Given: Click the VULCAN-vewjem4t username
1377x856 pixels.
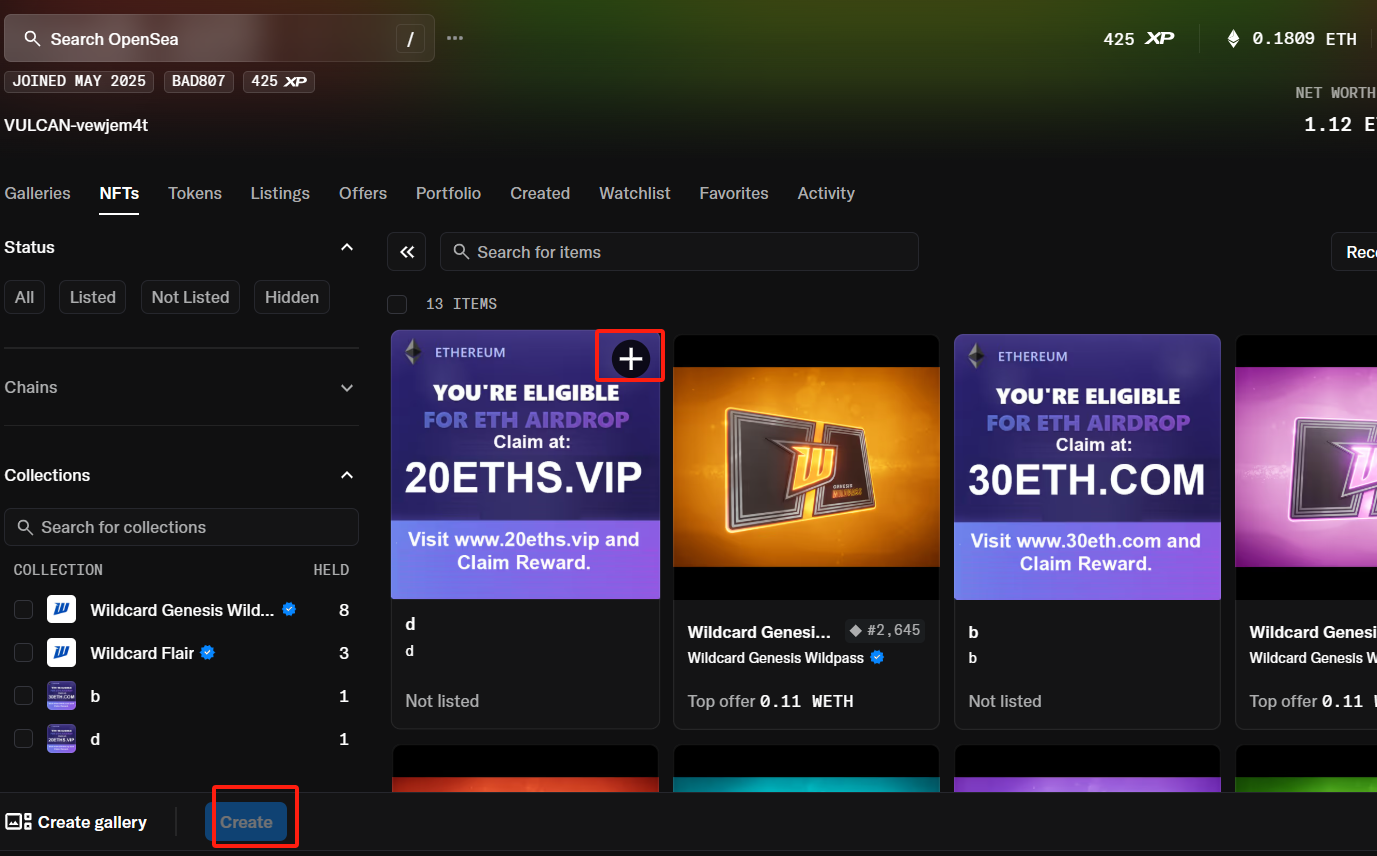Looking at the screenshot, I should pos(76,125).
